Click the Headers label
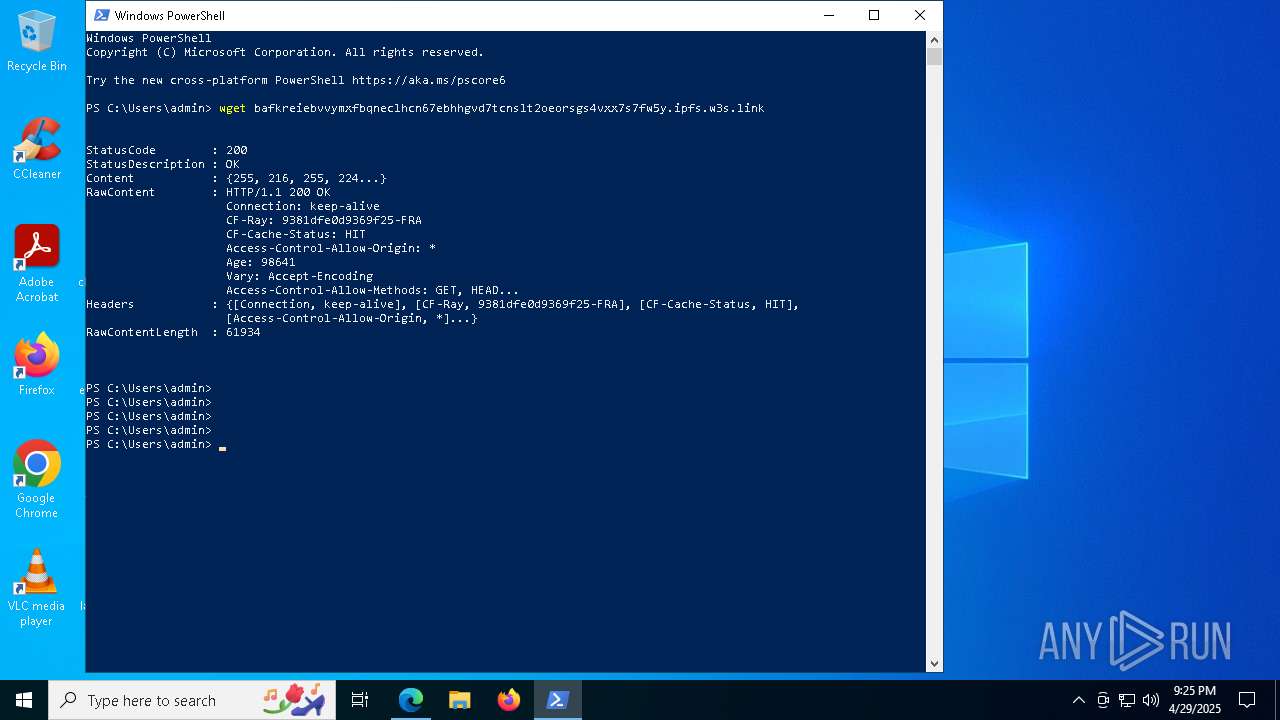Screen dimensions: 1280x720 (110, 304)
